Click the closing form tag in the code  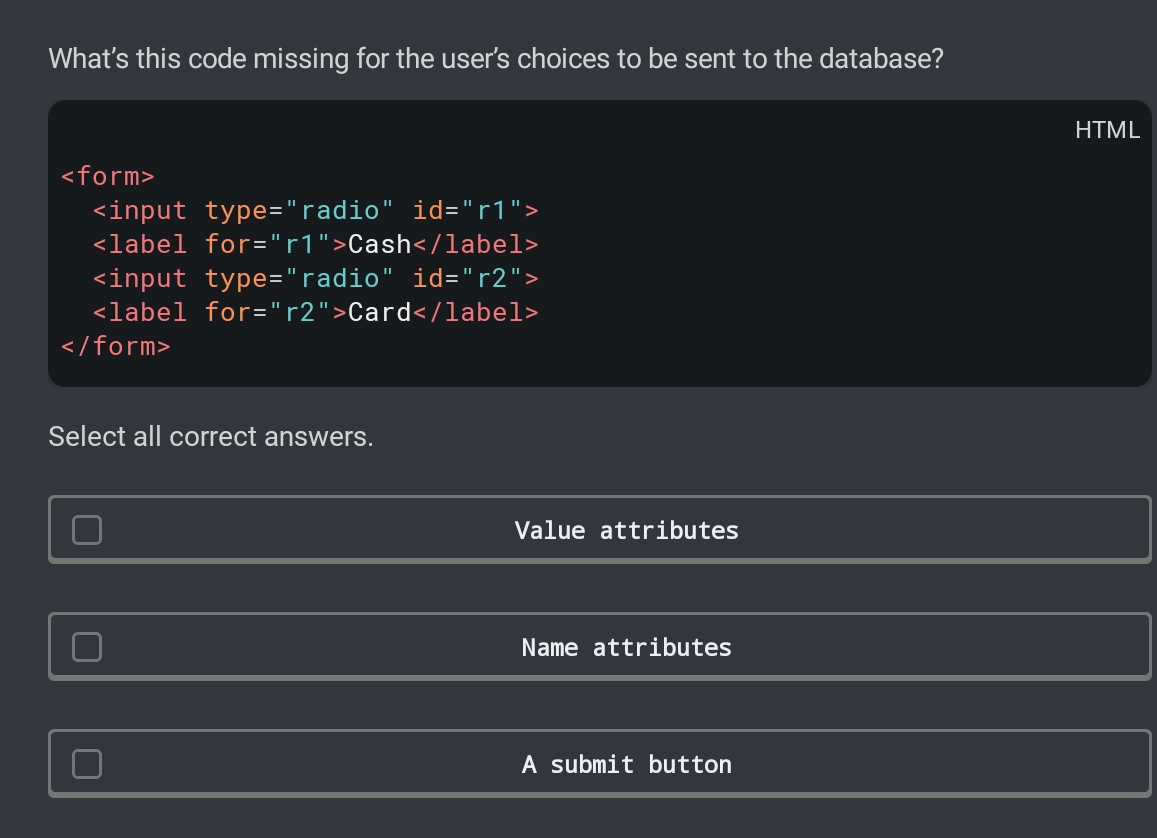tap(114, 345)
